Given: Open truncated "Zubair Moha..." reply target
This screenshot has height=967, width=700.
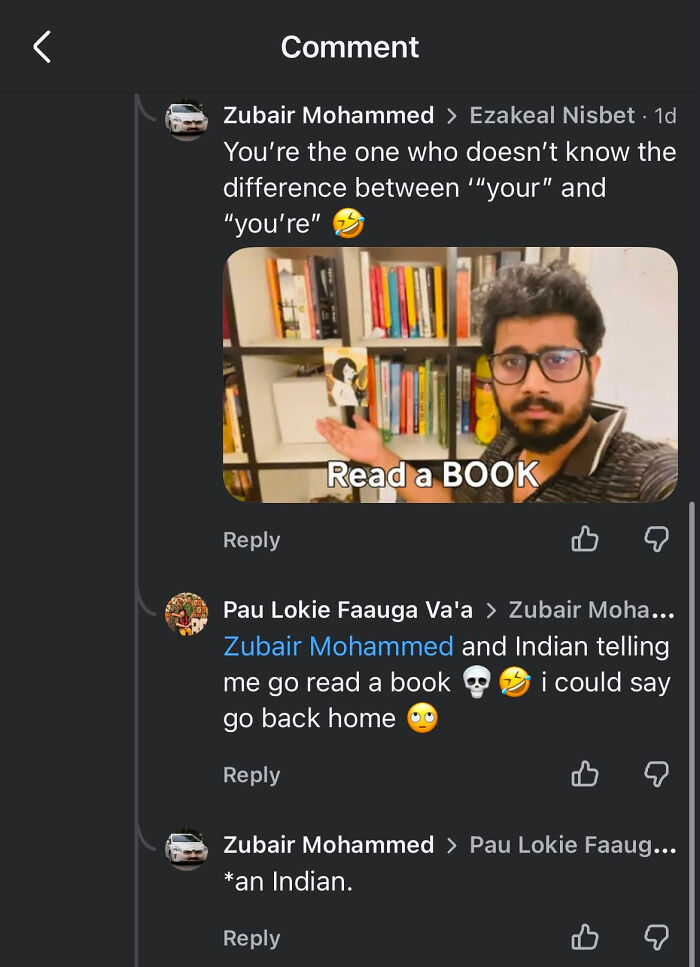Looking at the screenshot, I should (592, 610).
